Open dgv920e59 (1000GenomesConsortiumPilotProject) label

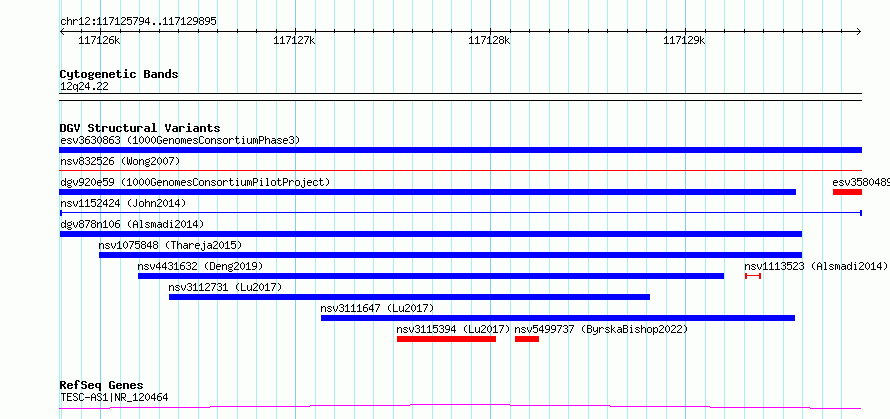(x=195, y=182)
